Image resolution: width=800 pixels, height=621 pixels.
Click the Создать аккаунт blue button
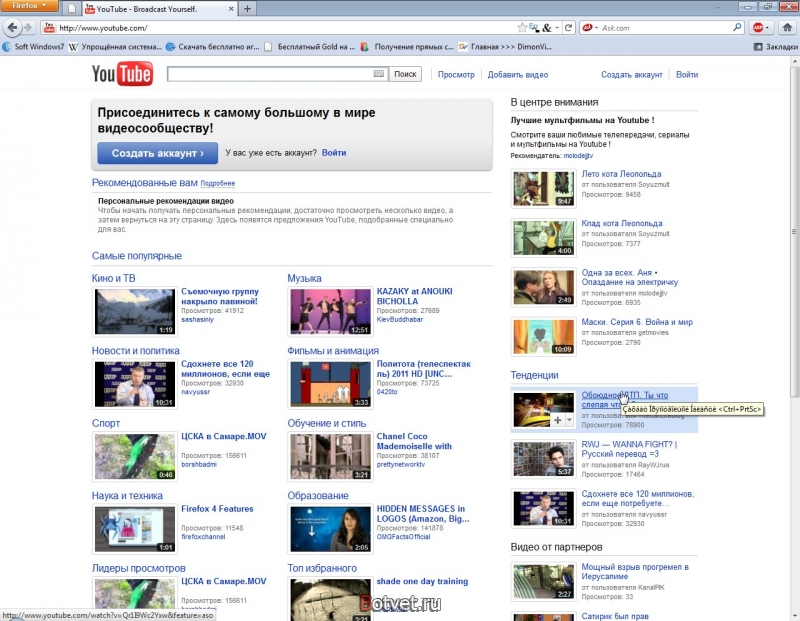[x=157, y=153]
